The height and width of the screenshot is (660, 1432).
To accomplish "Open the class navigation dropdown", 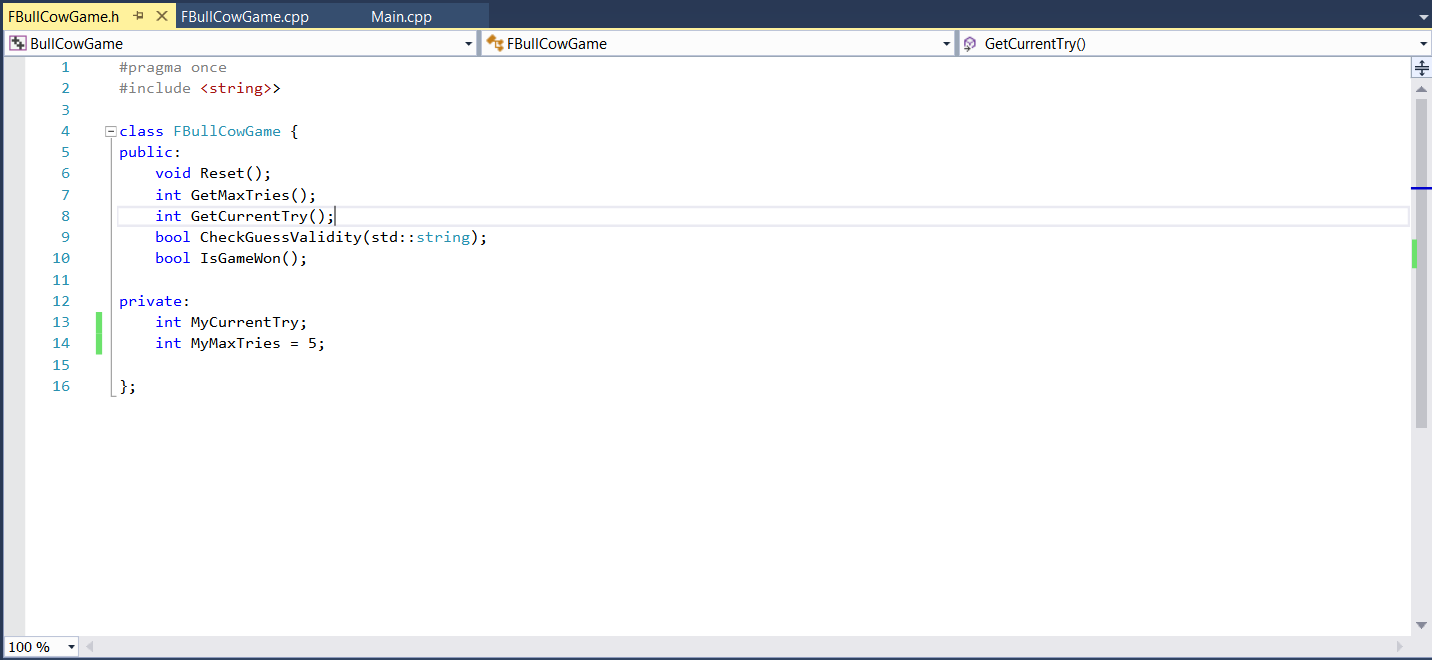I will click(945, 43).
